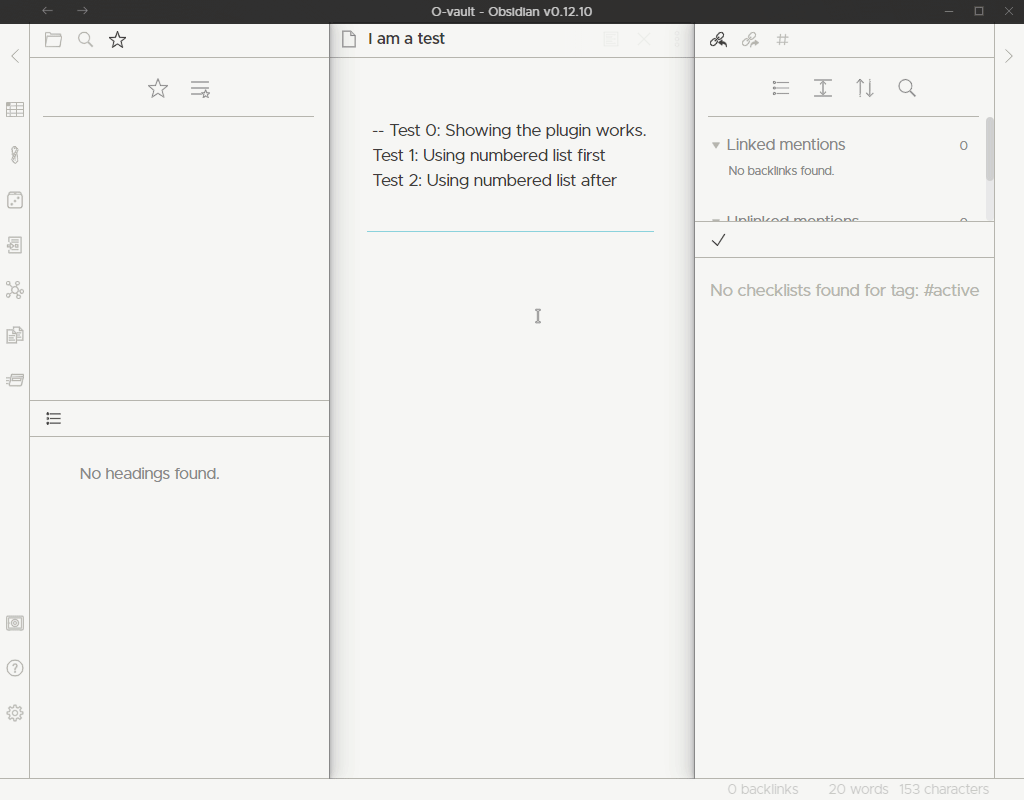The width and height of the screenshot is (1024, 800).
Task: Switch to the tags pane using the # tab
Action: click(x=783, y=40)
